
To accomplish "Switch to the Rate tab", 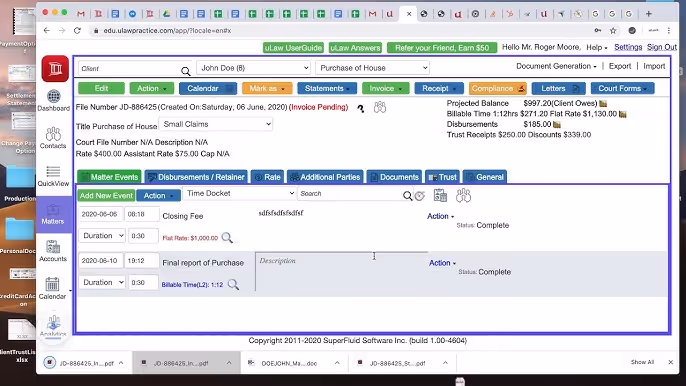I will (268, 177).
